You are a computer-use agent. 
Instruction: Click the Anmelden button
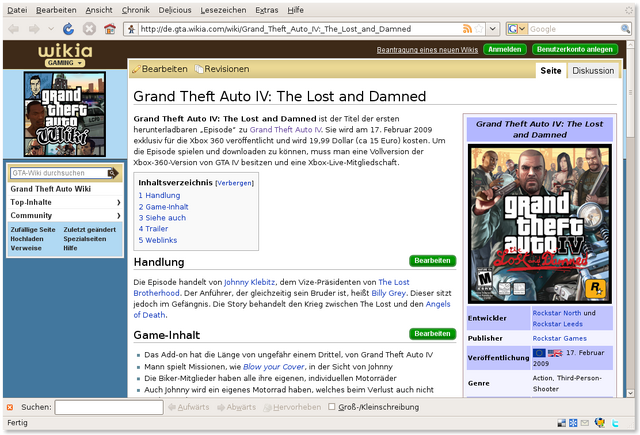(x=504, y=49)
